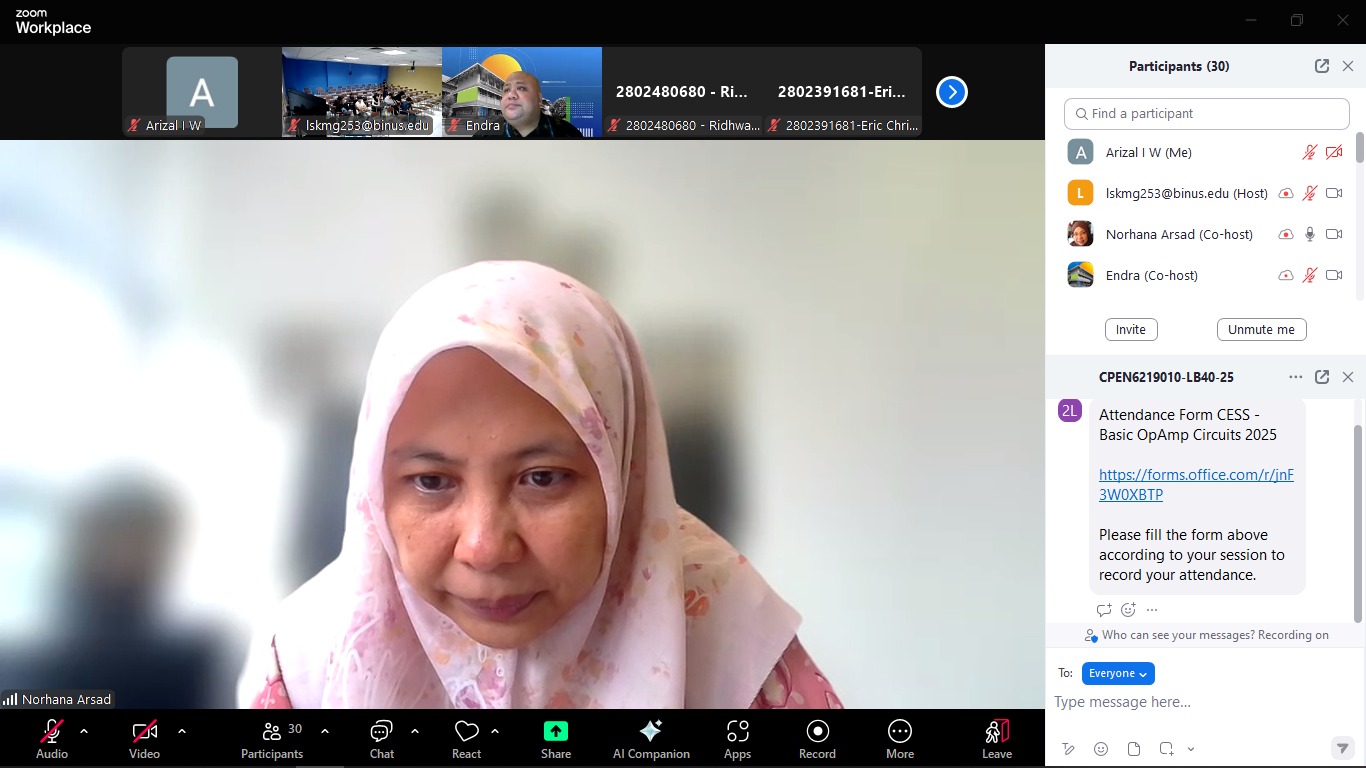Add emoji reaction to attendance message
The image size is (1366, 768).
(1128, 610)
